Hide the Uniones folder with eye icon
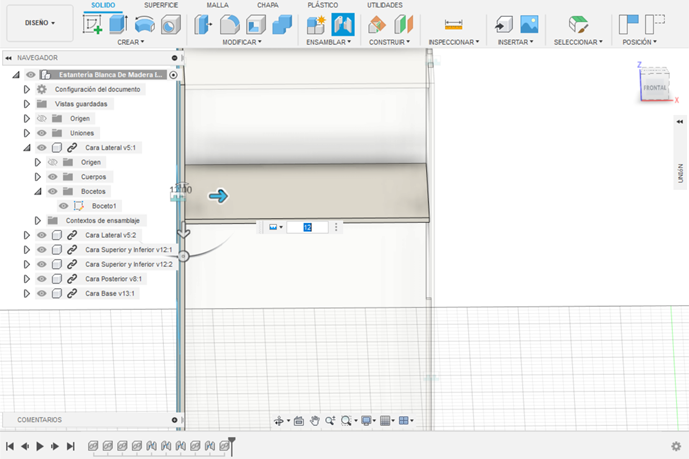Image resolution: width=689 pixels, height=459 pixels. click(42, 133)
